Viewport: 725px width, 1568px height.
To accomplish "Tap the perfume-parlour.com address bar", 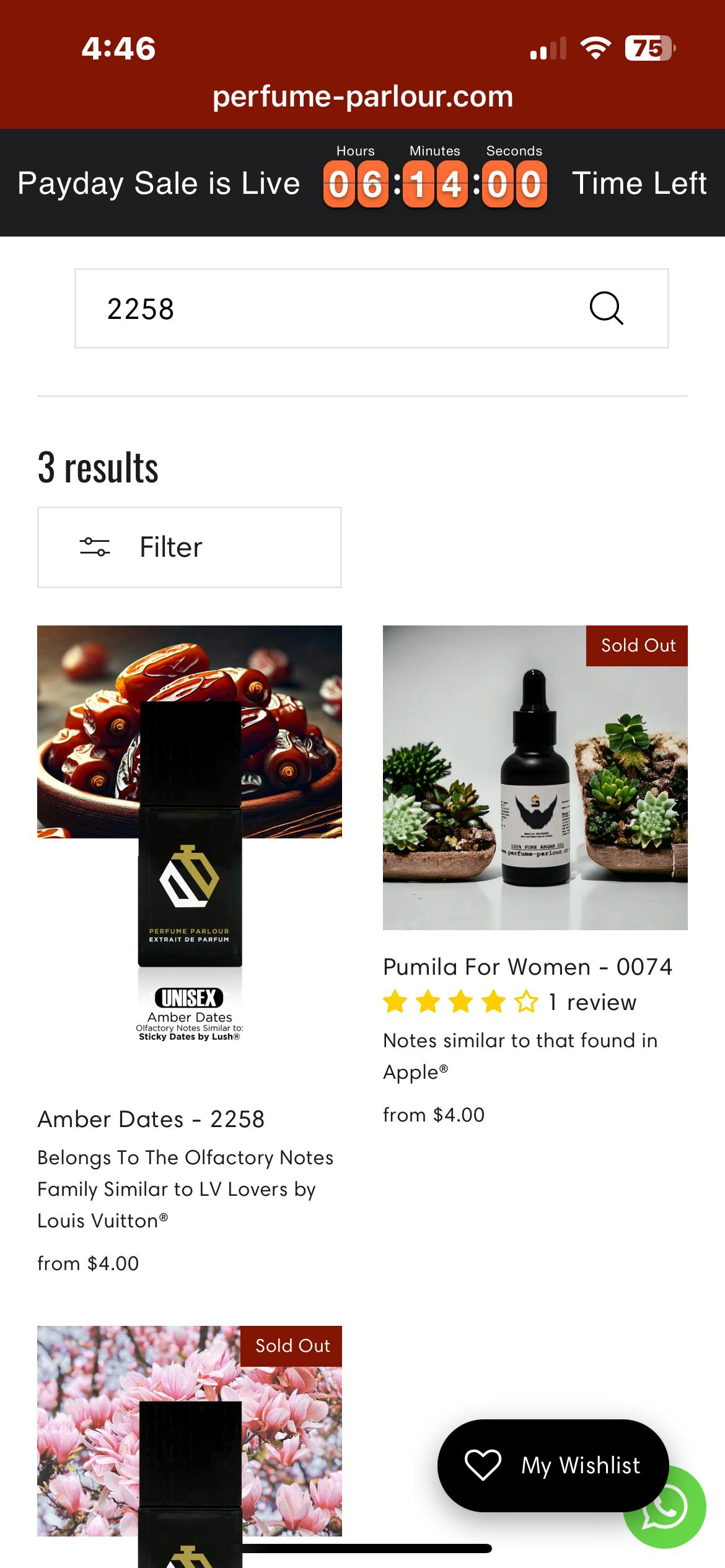I will [x=363, y=97].
